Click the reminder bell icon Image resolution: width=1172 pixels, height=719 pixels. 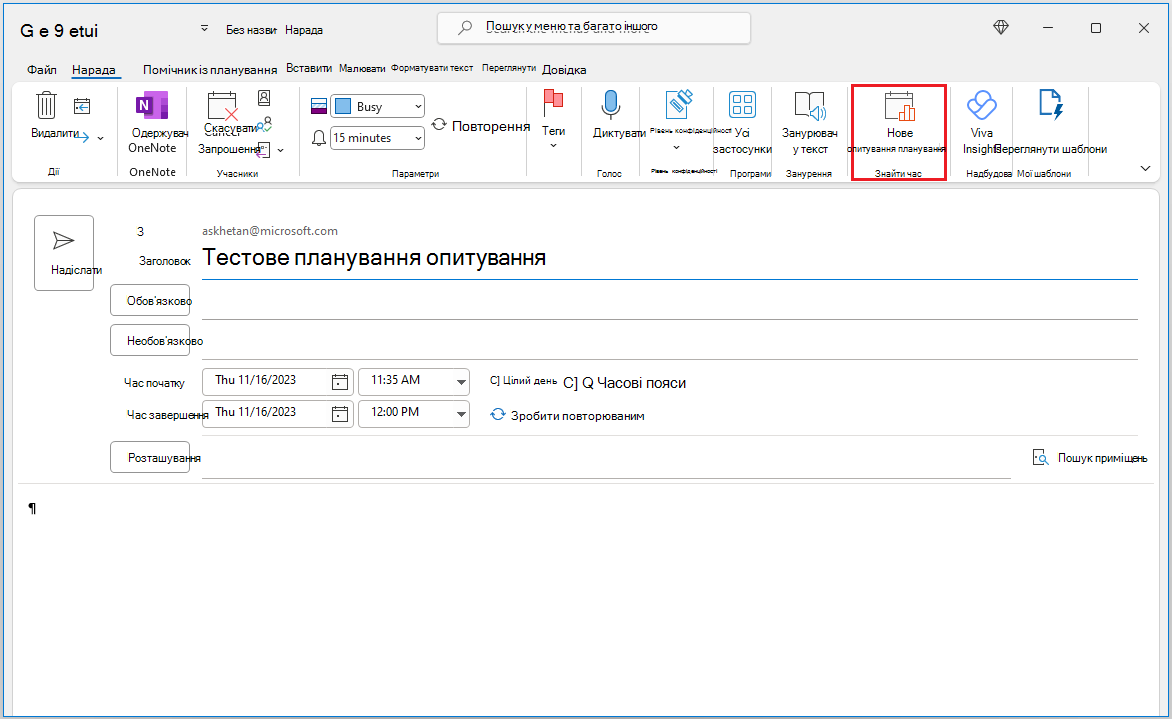[319, 138]
